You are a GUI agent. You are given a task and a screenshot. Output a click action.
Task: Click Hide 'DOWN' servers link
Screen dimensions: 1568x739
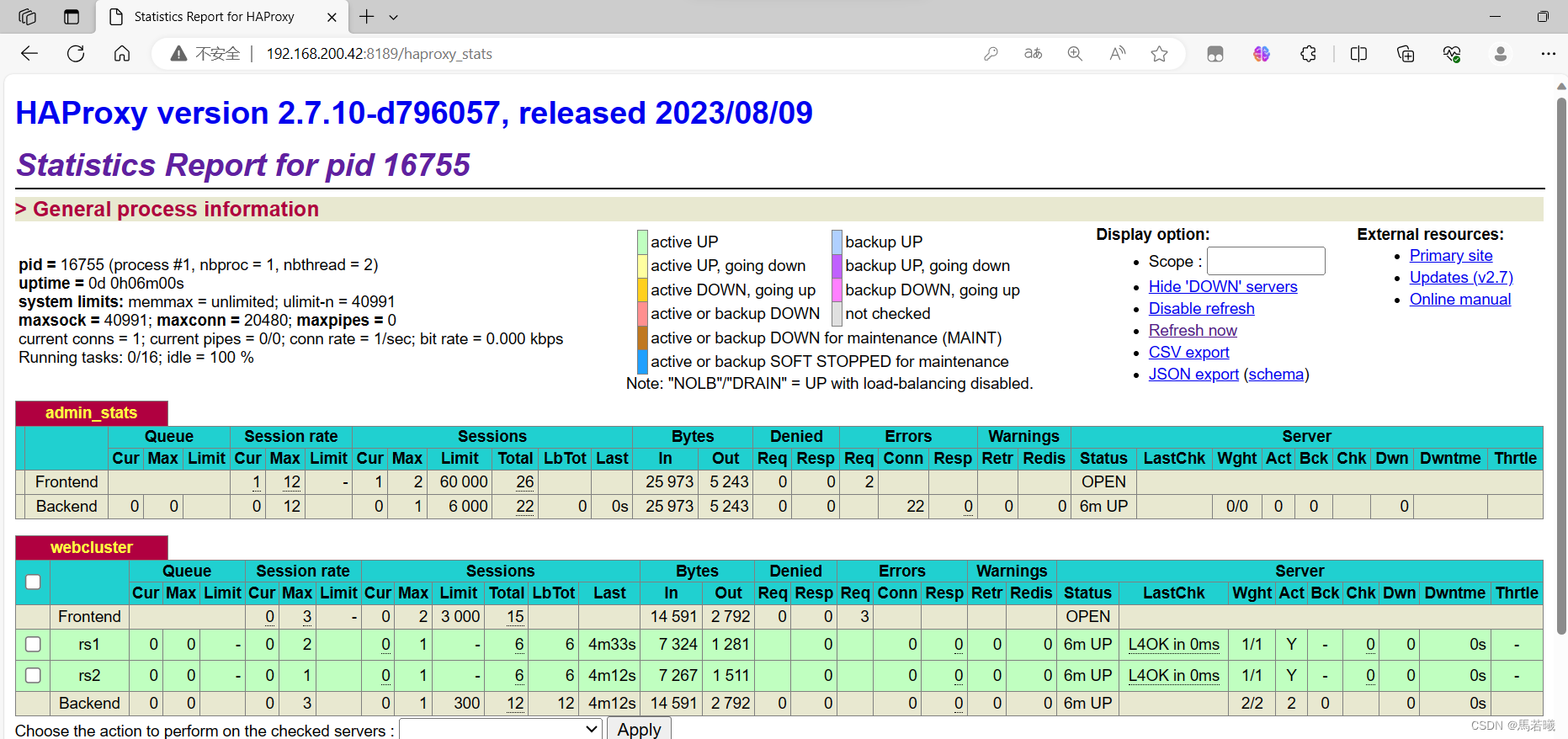[x=1223, y=287]
